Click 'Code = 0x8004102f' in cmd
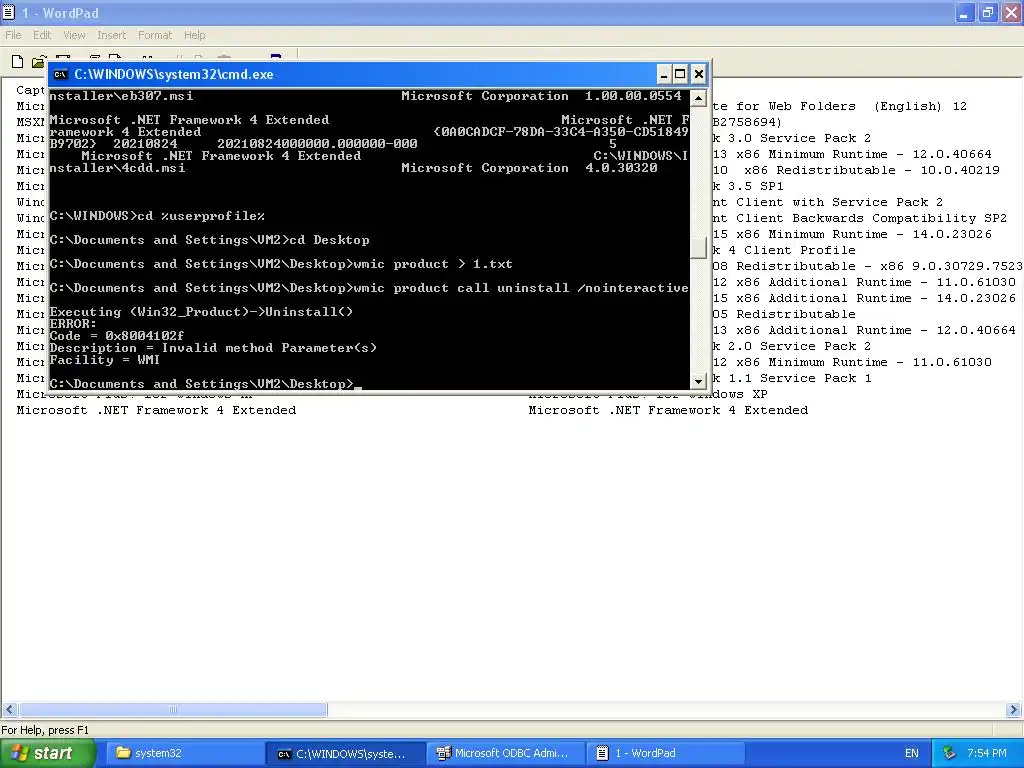This screenshot has height=768, width=1024. 117,336
